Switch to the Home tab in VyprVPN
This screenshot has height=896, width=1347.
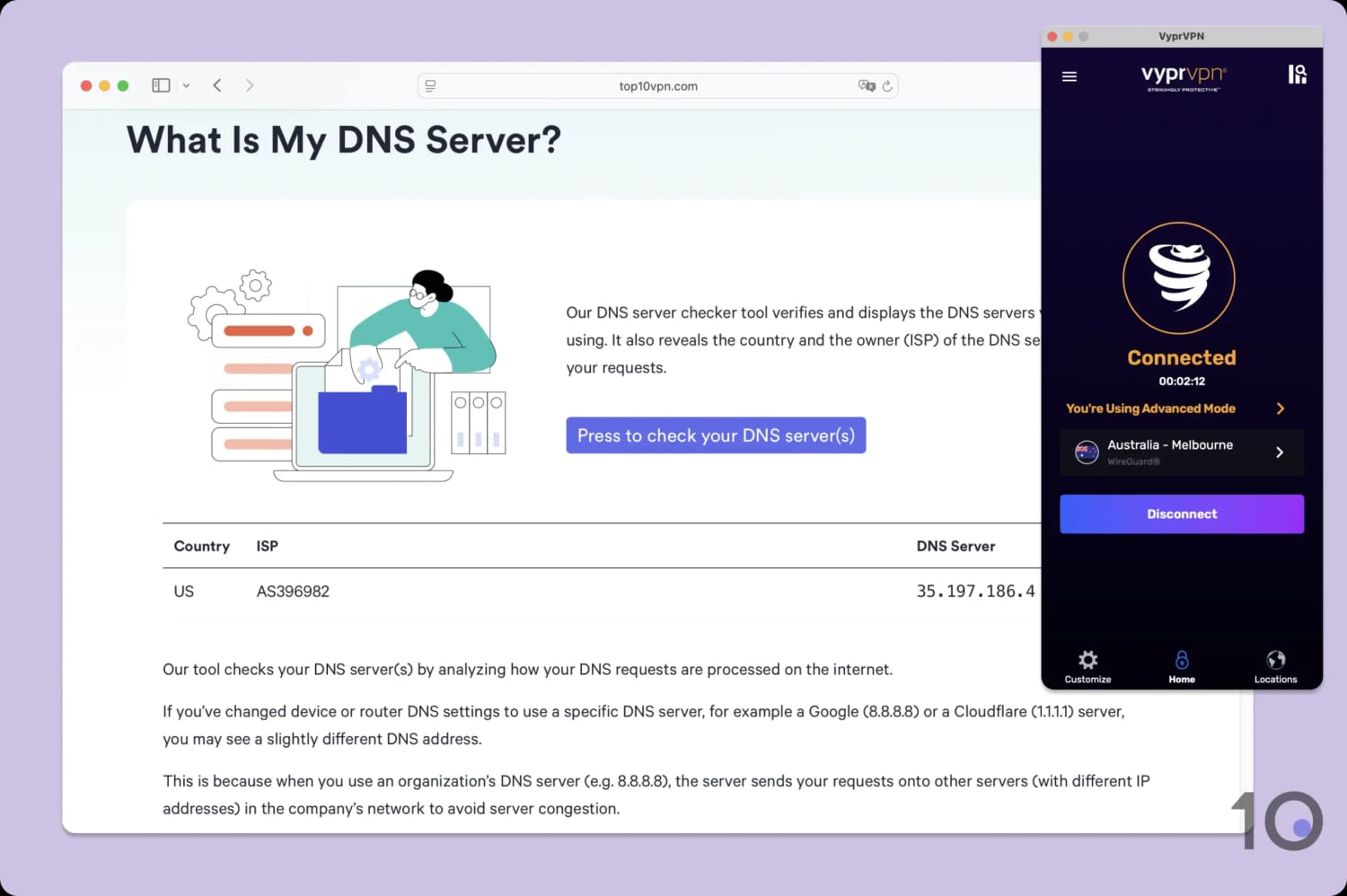point(1182,667)
